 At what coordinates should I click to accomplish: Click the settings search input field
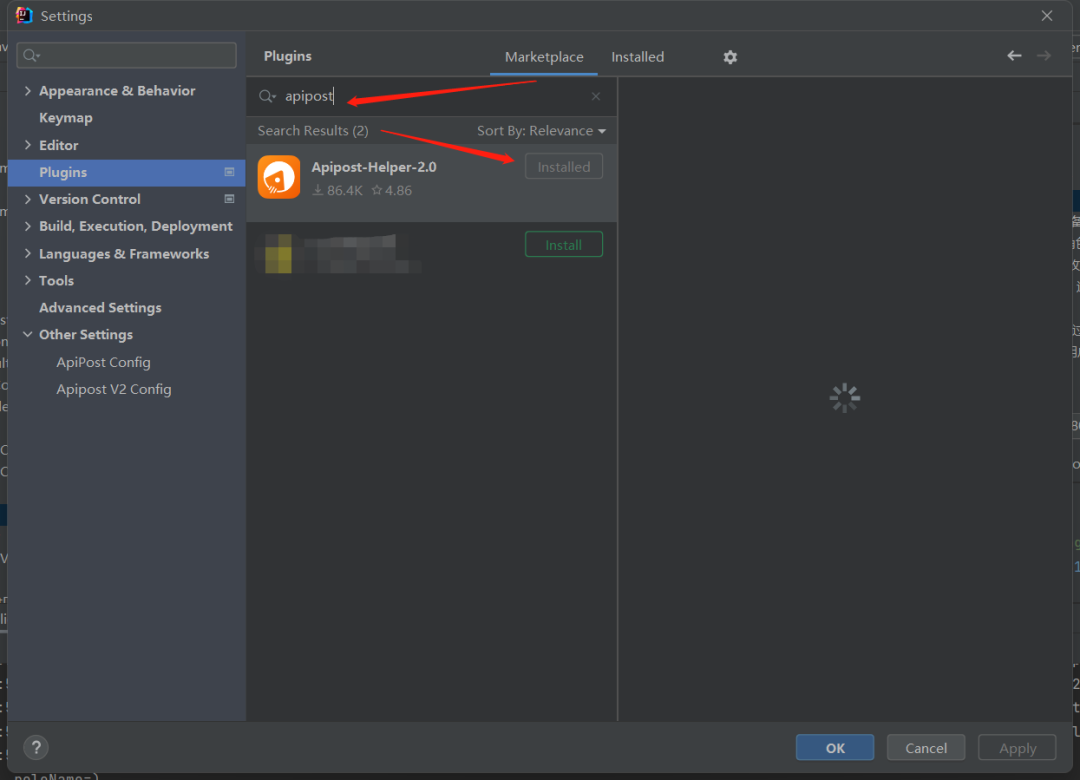click(126, 55)
